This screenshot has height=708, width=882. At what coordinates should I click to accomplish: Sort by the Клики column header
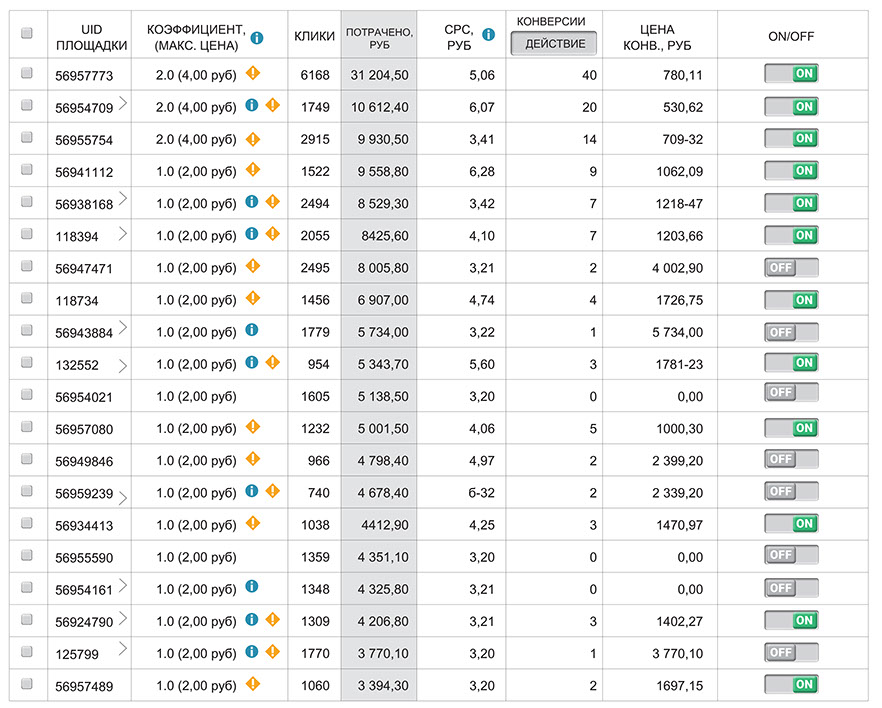[x=314, y=37]
